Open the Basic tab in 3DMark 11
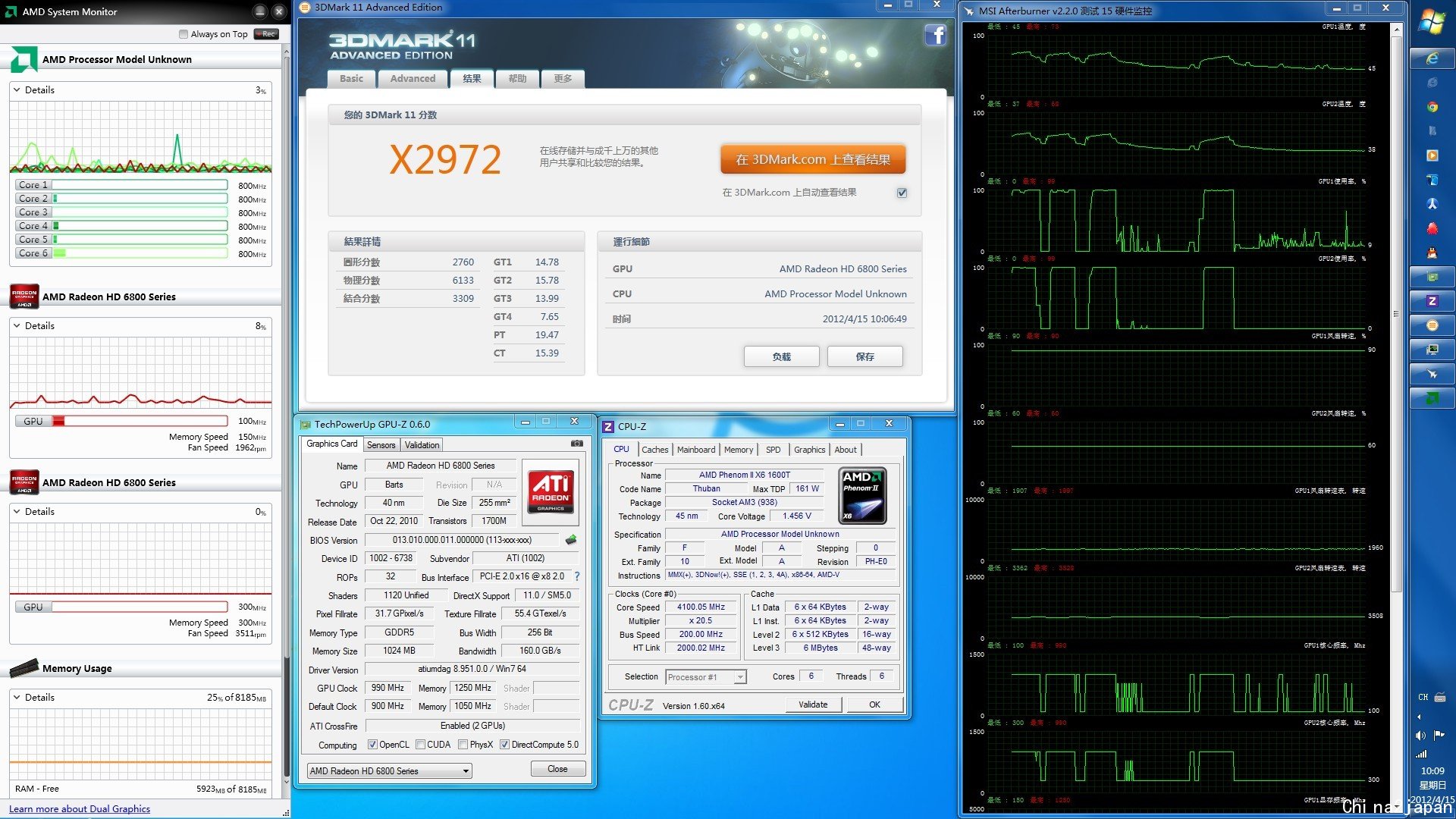Image resolution: width=1456 pixels, height=819 pixels. (x=351, y=79)
